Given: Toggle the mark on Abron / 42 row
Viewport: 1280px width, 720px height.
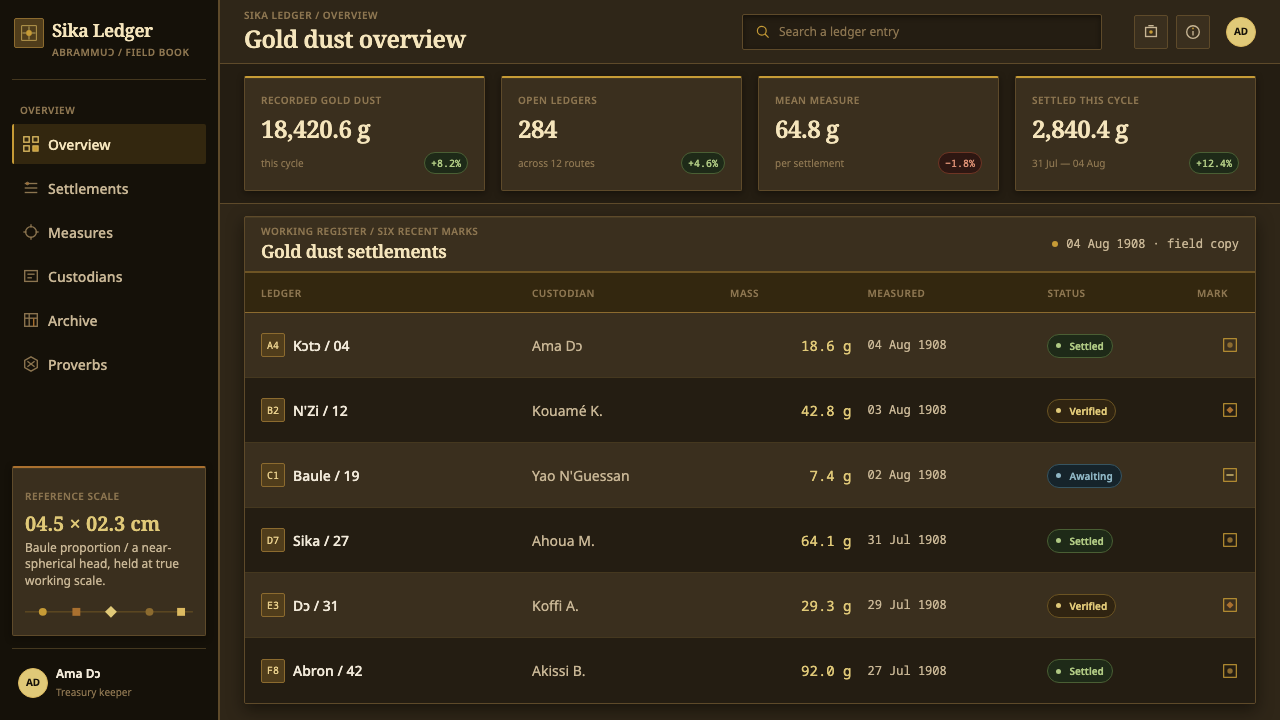Looking at the screenshot, I should (1230, 670).
